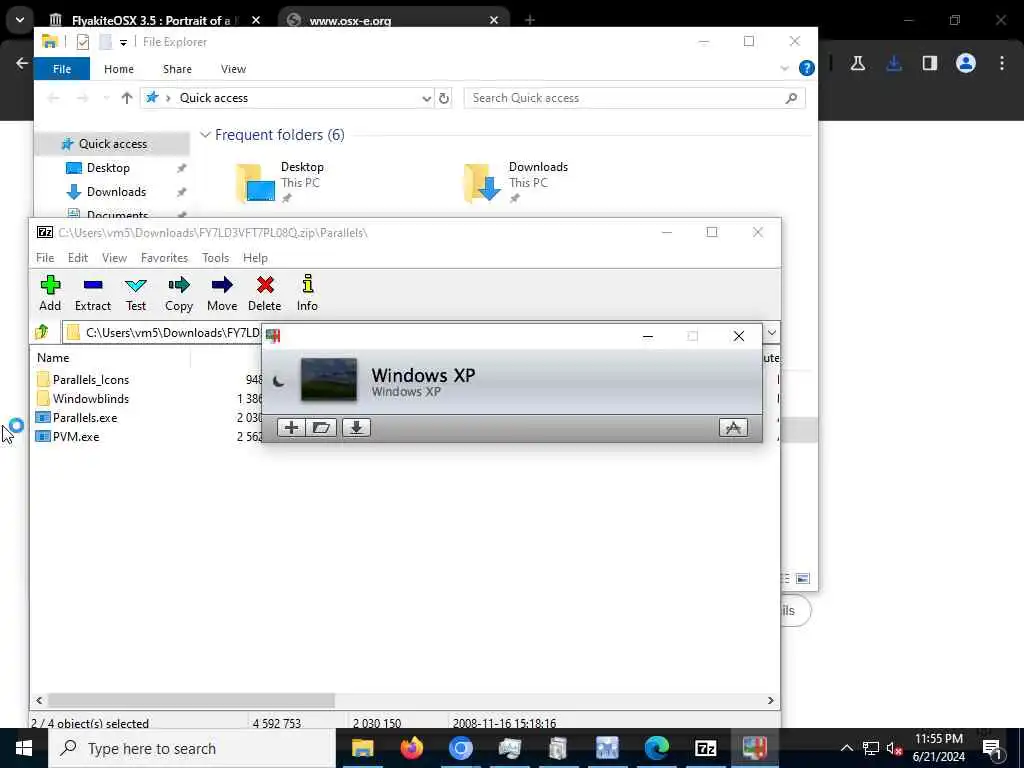1024x768 pixels.
Task: Click the Search Quick access field
Action: tap(634, 98)
